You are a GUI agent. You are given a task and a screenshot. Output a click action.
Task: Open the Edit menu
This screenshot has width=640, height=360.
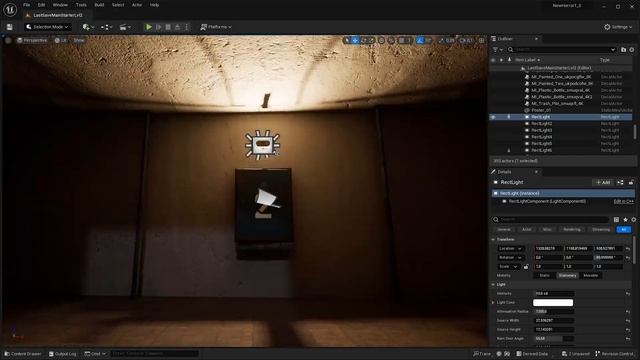[42, 5]
